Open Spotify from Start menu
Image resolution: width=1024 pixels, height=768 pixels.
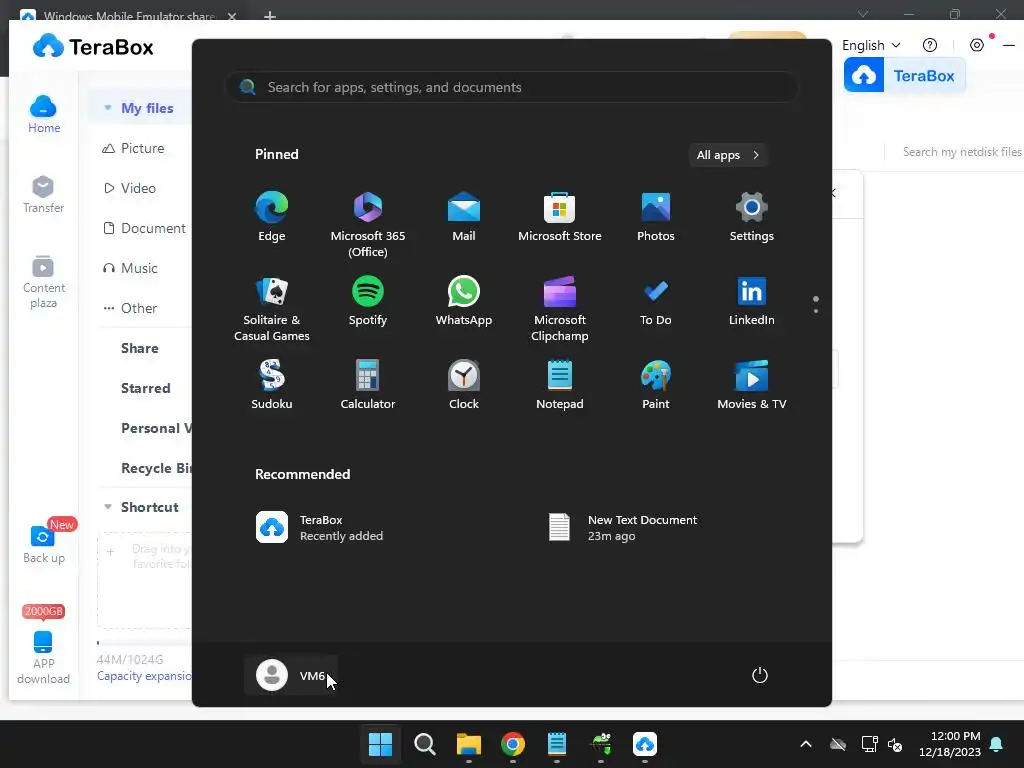pos(368,301)
